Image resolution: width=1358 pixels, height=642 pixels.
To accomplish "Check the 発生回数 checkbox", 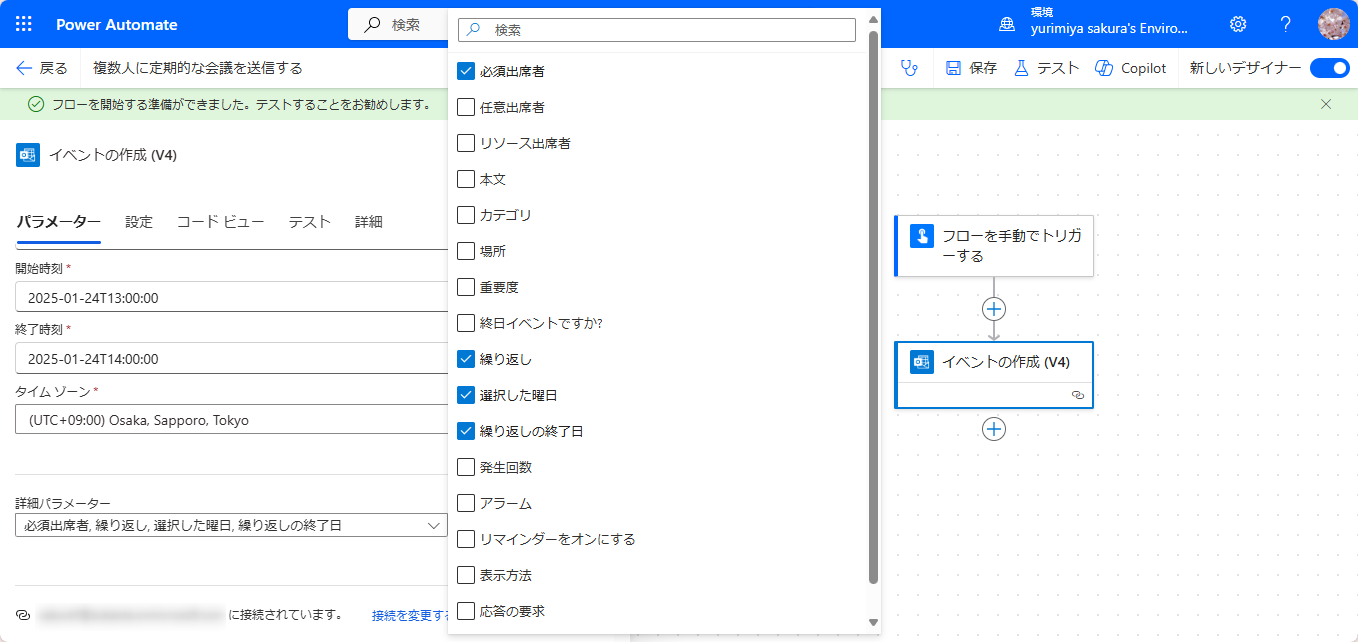I will [x=466, y=467].
